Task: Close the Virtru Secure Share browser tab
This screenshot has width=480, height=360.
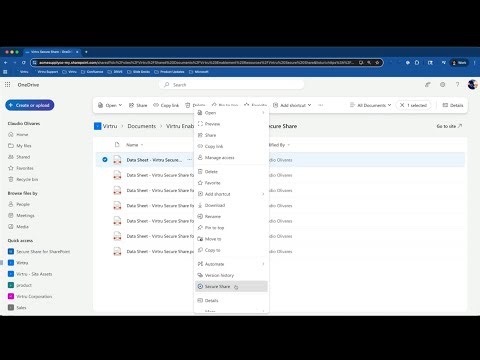Action: pyautogui.click(x=77, y=52)
